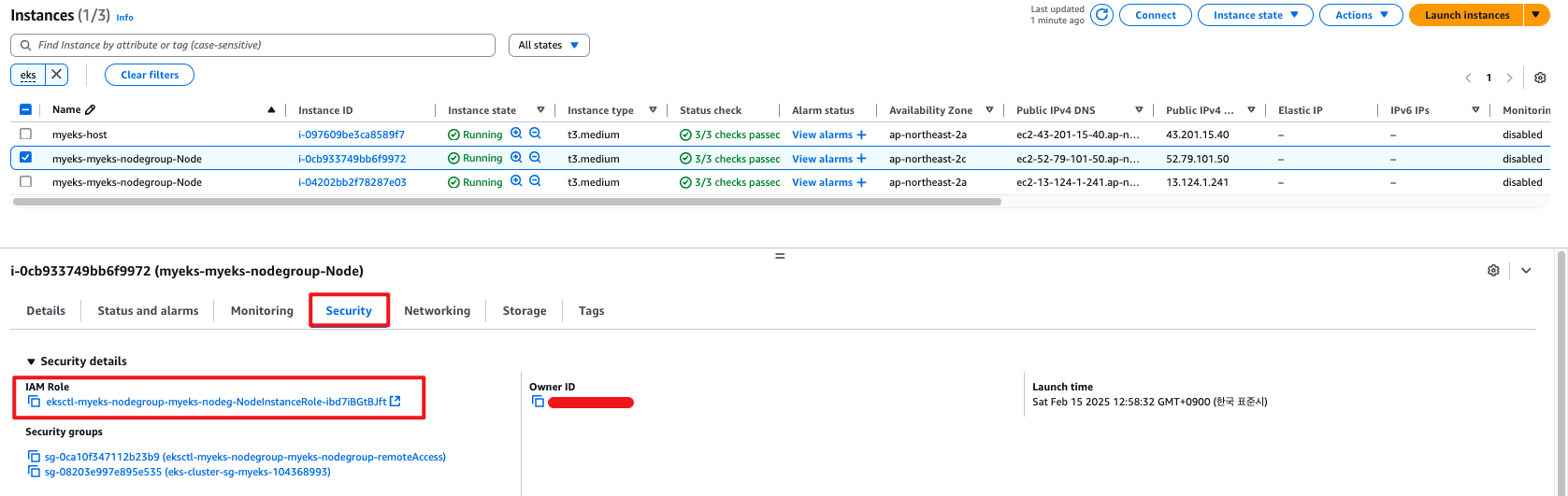Click the Launch instances button
Screen dimensions: 1568x496
pyautogui.click(x=1466, y=15)
